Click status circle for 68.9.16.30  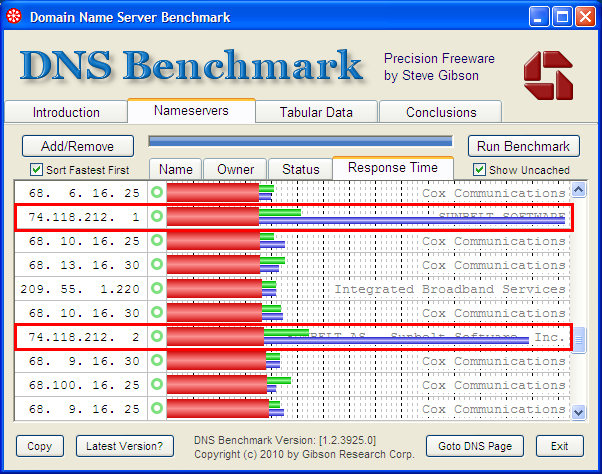[x=157, y=360]
